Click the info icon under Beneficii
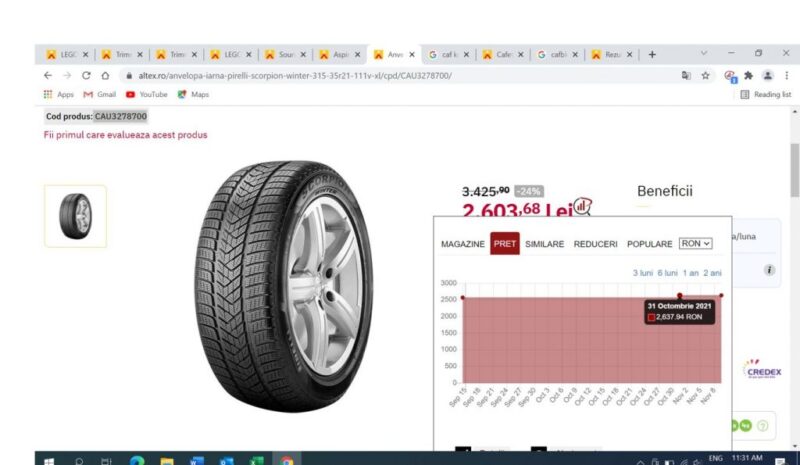Screen dimensions: 800x465 tap(769, 270)
